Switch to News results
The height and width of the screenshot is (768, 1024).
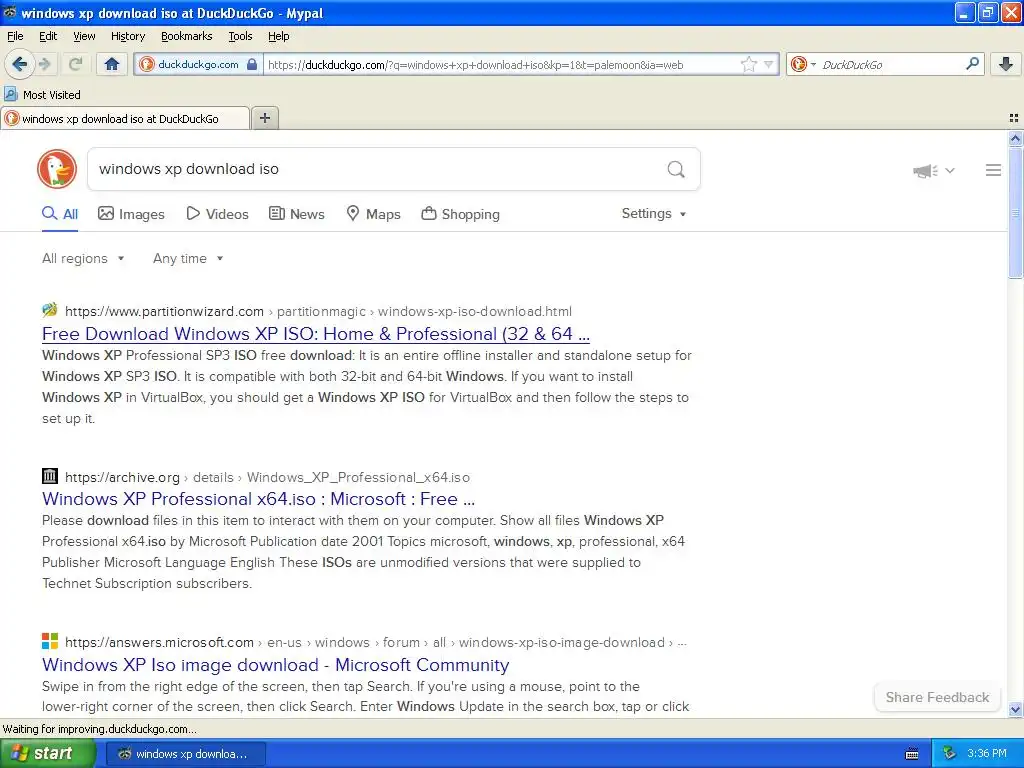click(296, 214)
